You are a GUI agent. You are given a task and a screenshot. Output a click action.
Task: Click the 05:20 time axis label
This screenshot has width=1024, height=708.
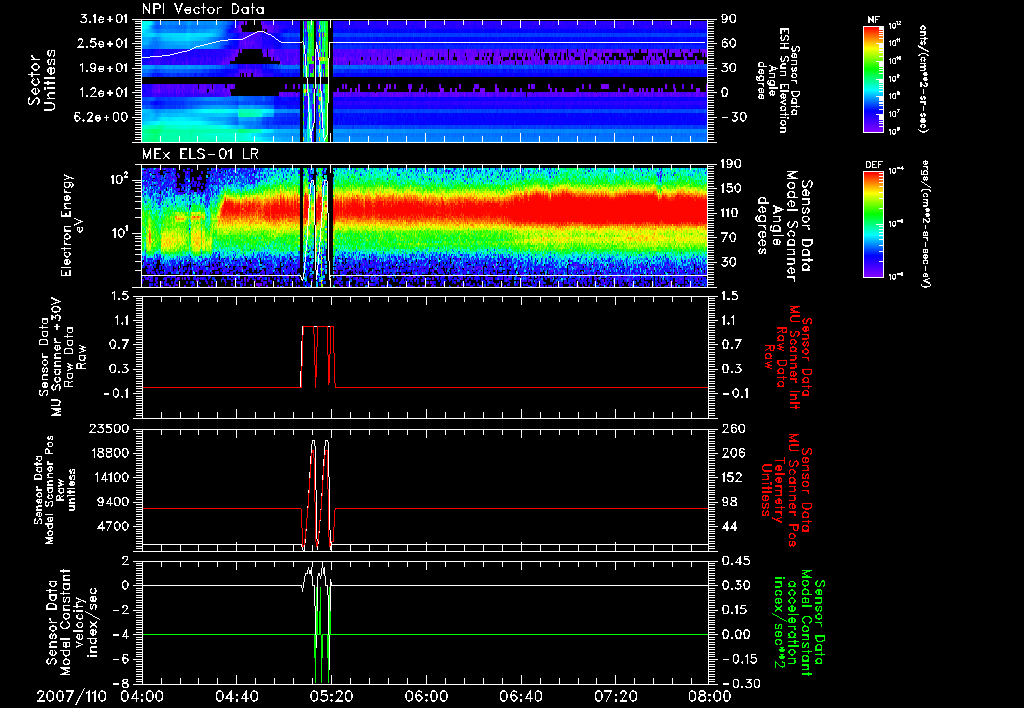click(331, 696)
